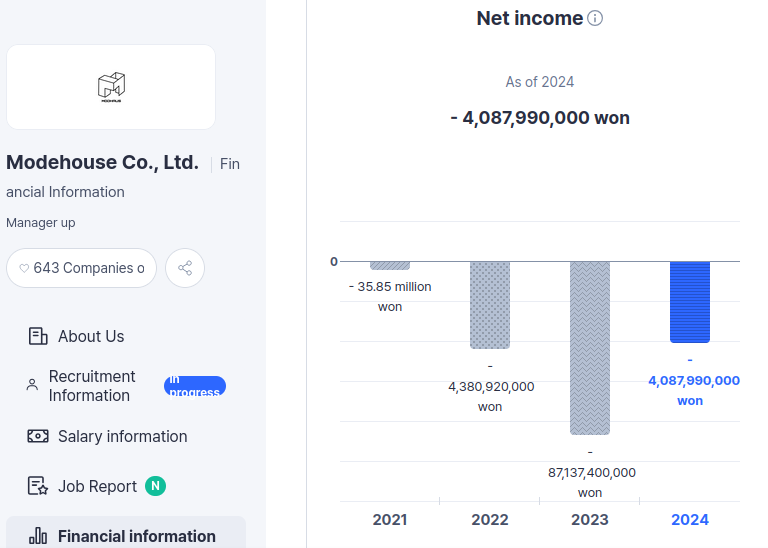Viewport: 768px width, 548px height.
Task: Click the '- 35.85 million won' label
Action: pyautogui.click(x=390, y=297)
